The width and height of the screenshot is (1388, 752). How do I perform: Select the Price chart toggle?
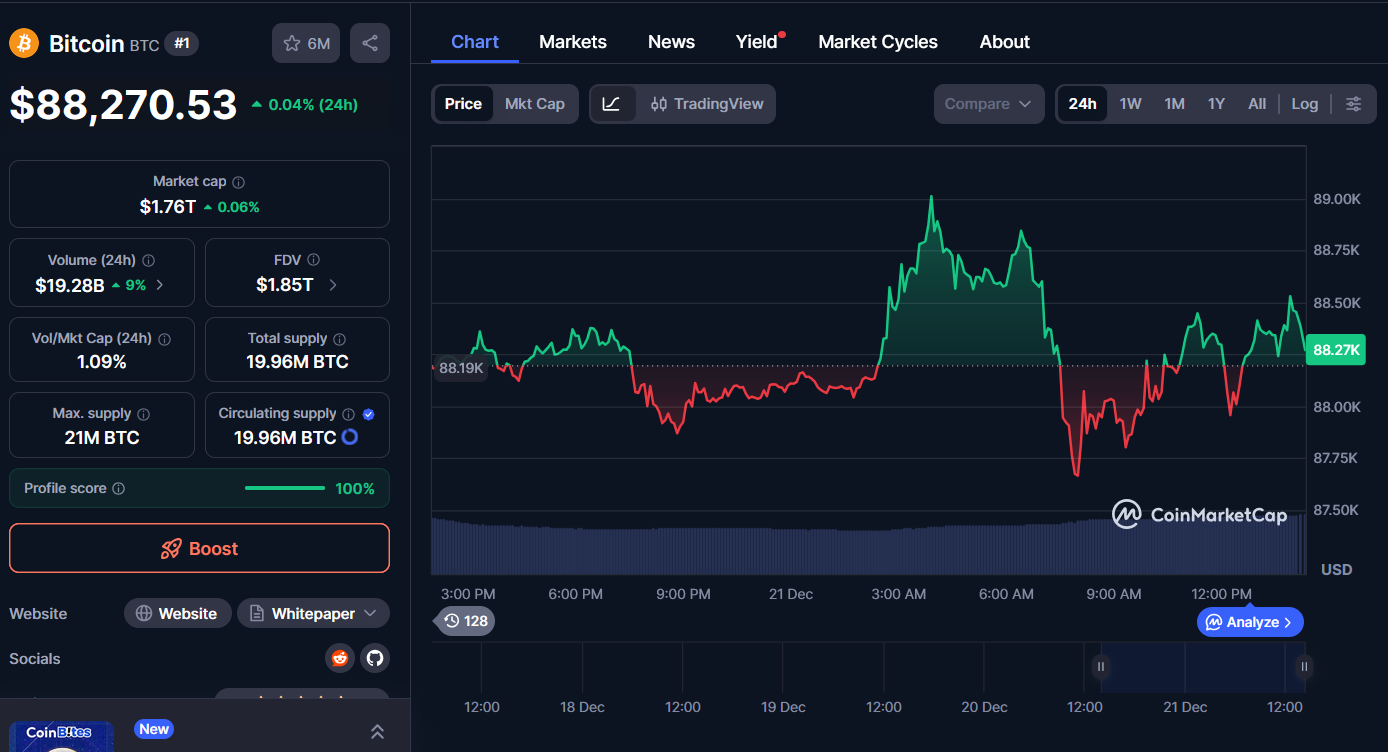pyautogui.click(x=463, y=104)
